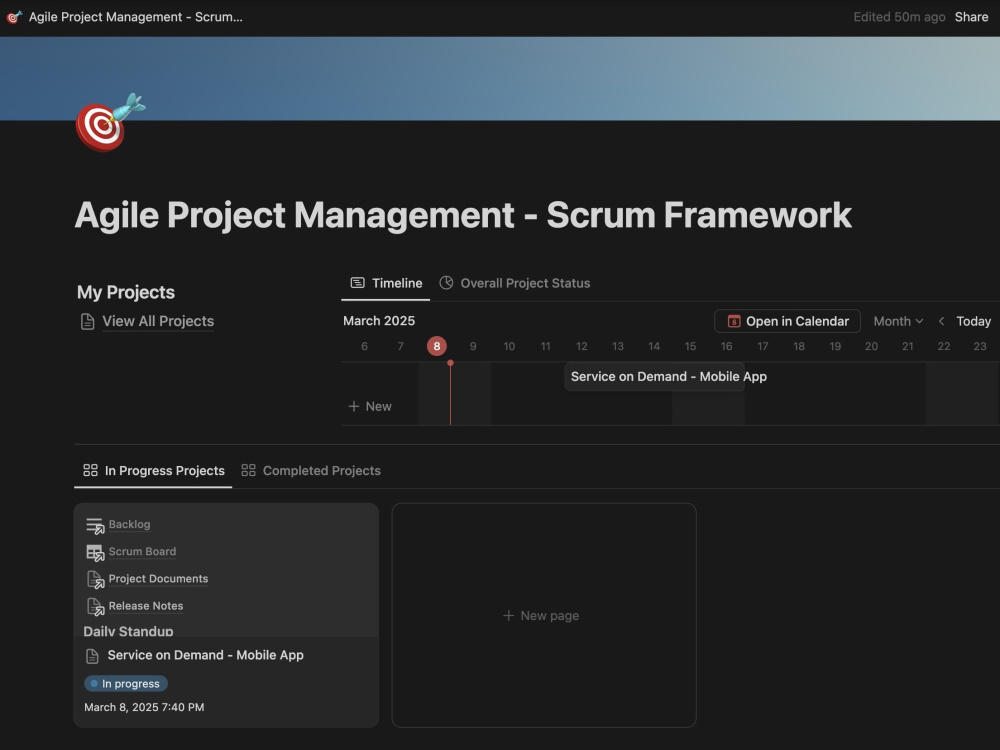
Task: Click the Share button
Action: 971,17
